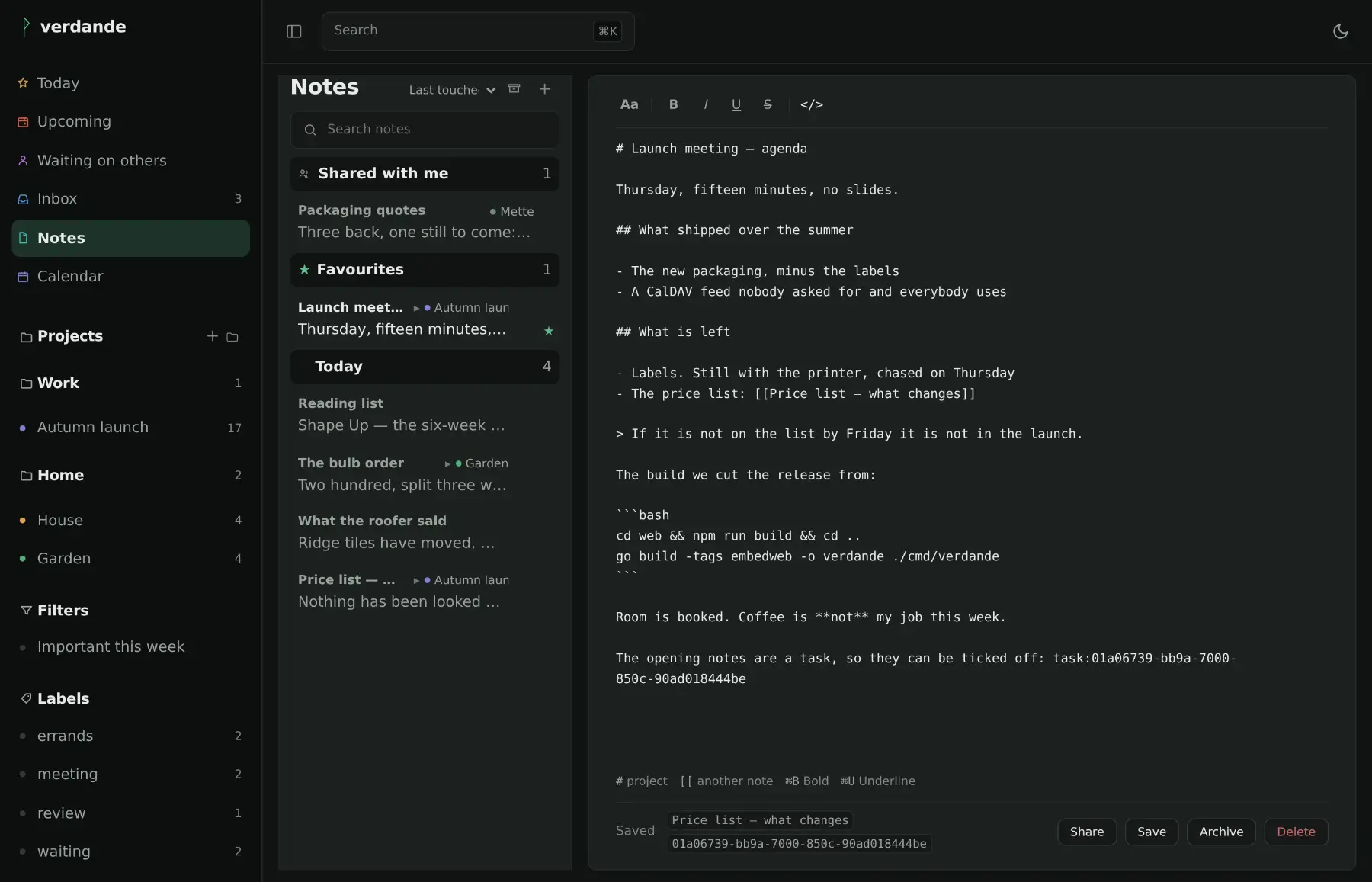Open linked note Price list — what changes chip

coord(760,820)
